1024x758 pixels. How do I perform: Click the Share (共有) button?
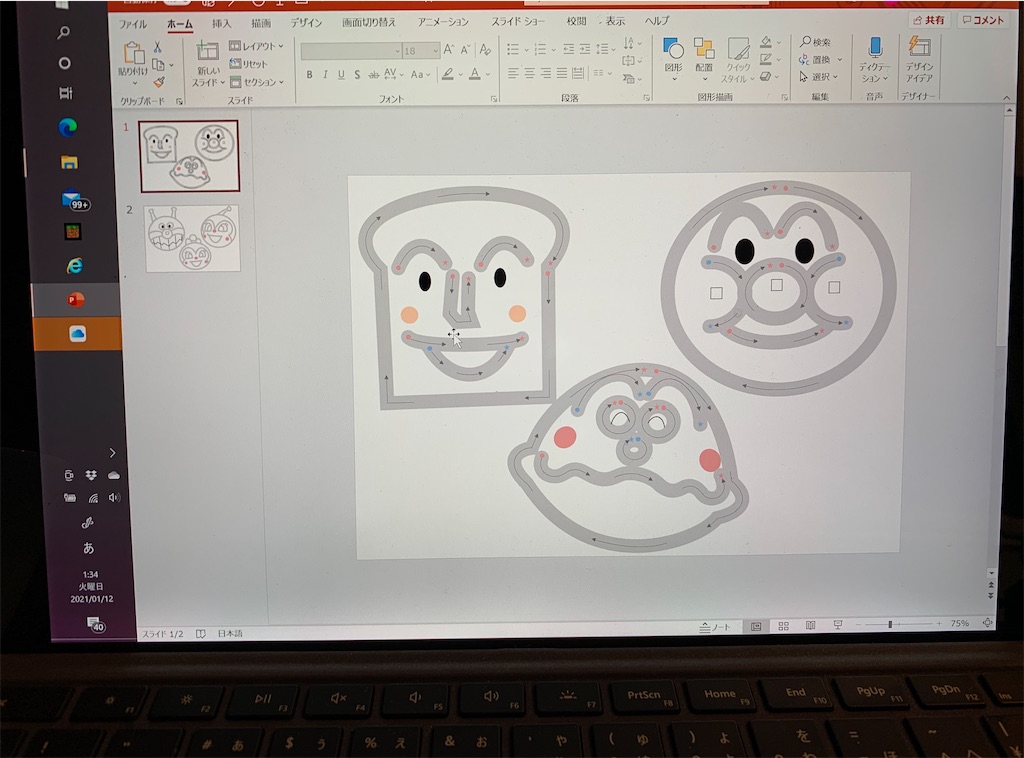[929, 20]
